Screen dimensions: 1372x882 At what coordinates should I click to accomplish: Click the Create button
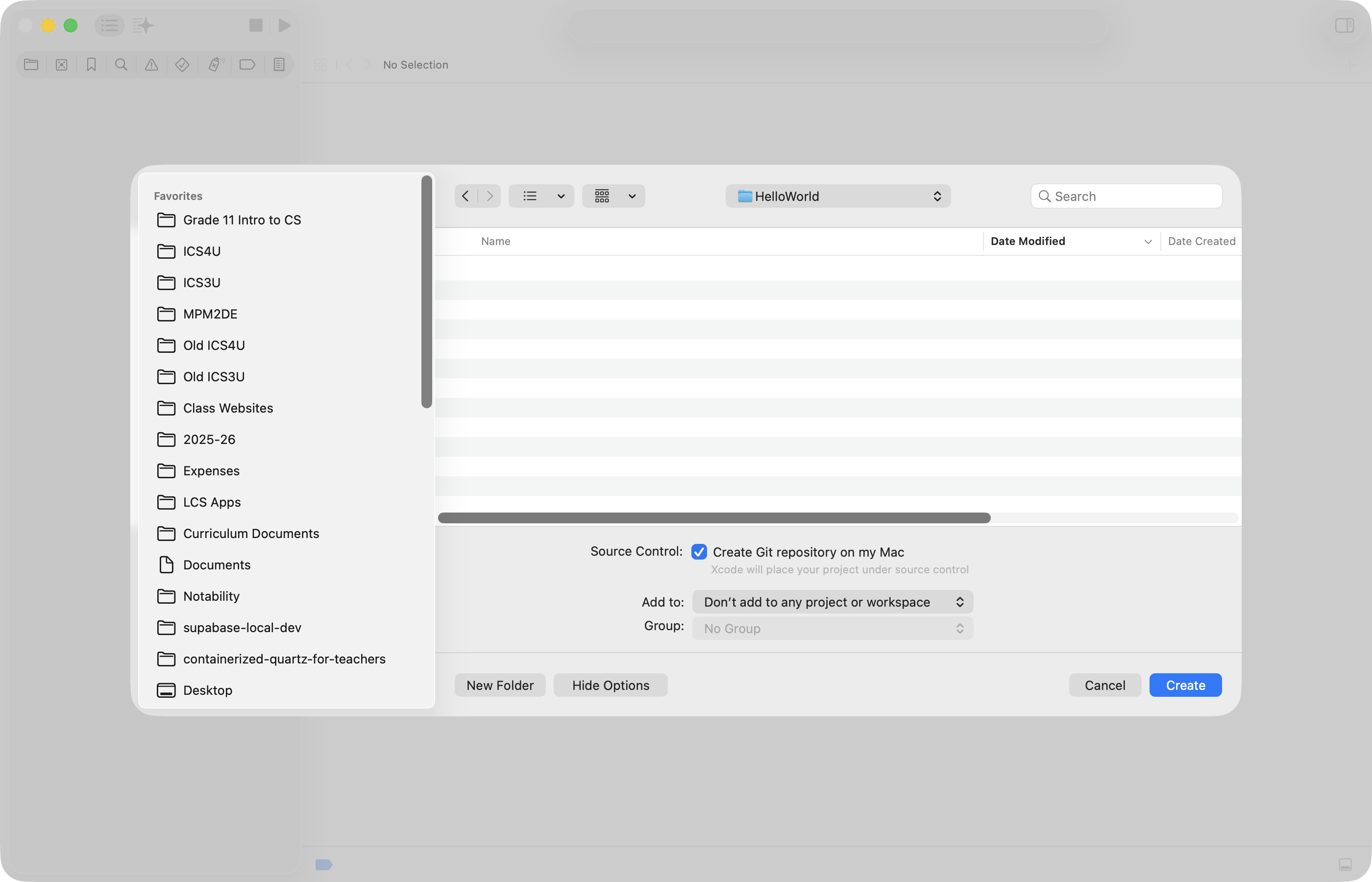[x=1185, y=686]
